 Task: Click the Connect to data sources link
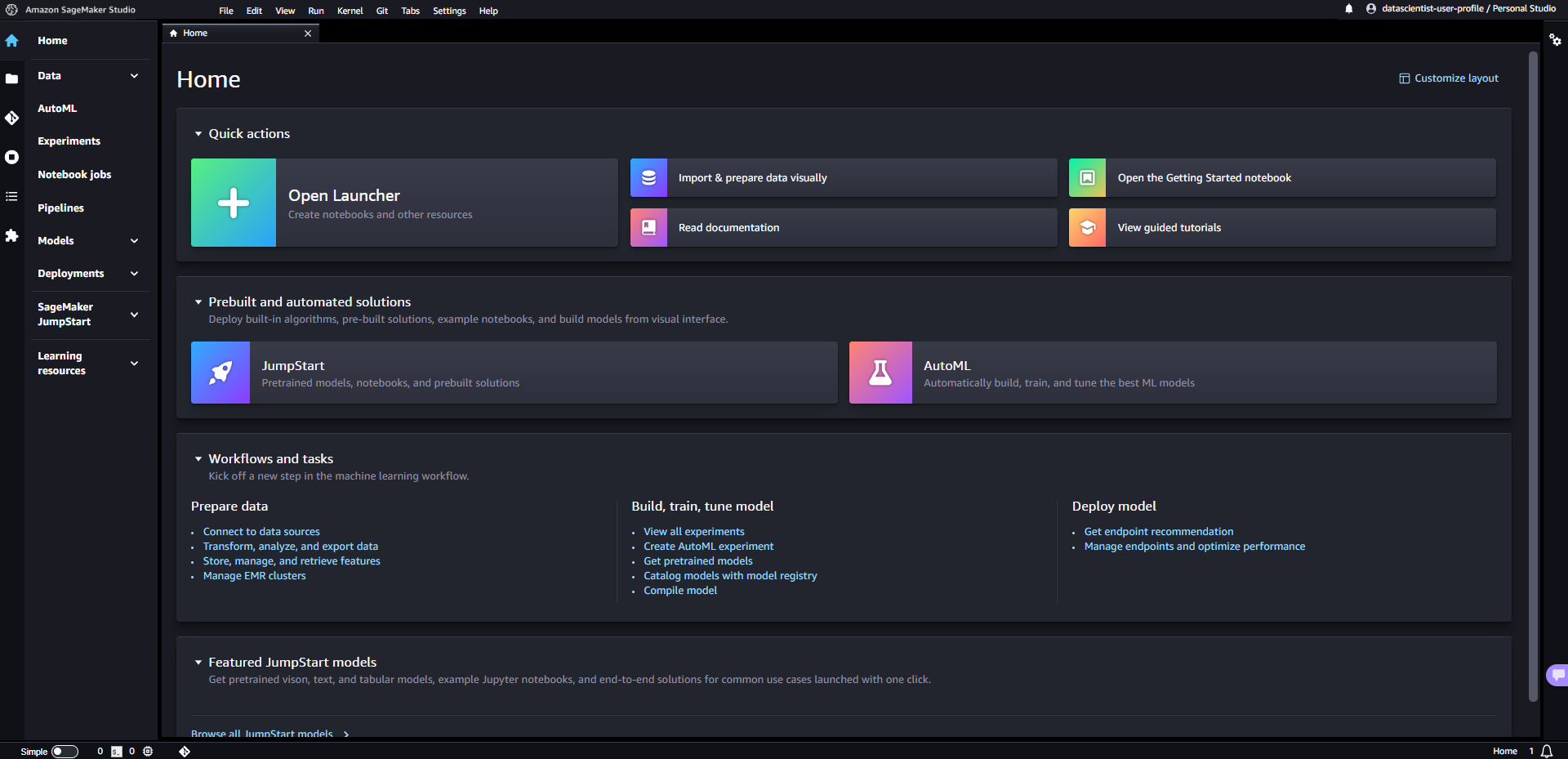(x=261, y=531)
